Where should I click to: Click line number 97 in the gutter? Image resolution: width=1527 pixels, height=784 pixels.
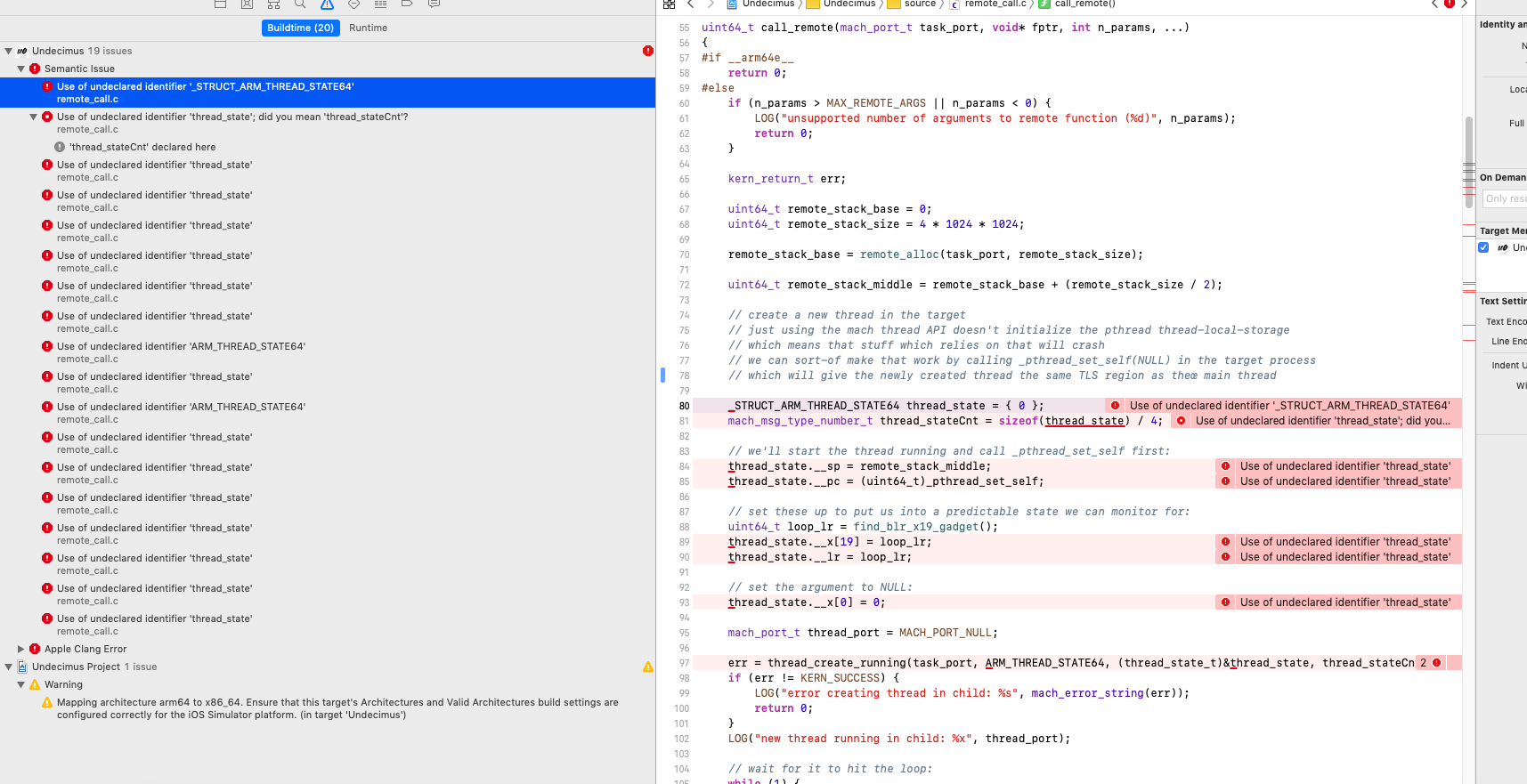pyautogui.click(x=684, y=663)
